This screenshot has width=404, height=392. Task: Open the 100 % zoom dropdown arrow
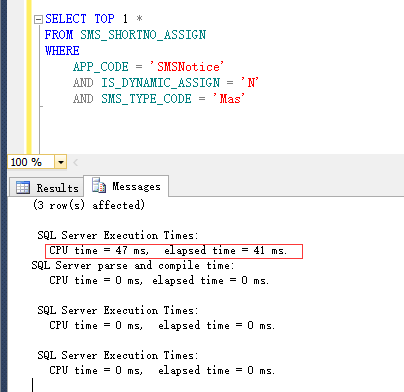(x=61, y=163)
